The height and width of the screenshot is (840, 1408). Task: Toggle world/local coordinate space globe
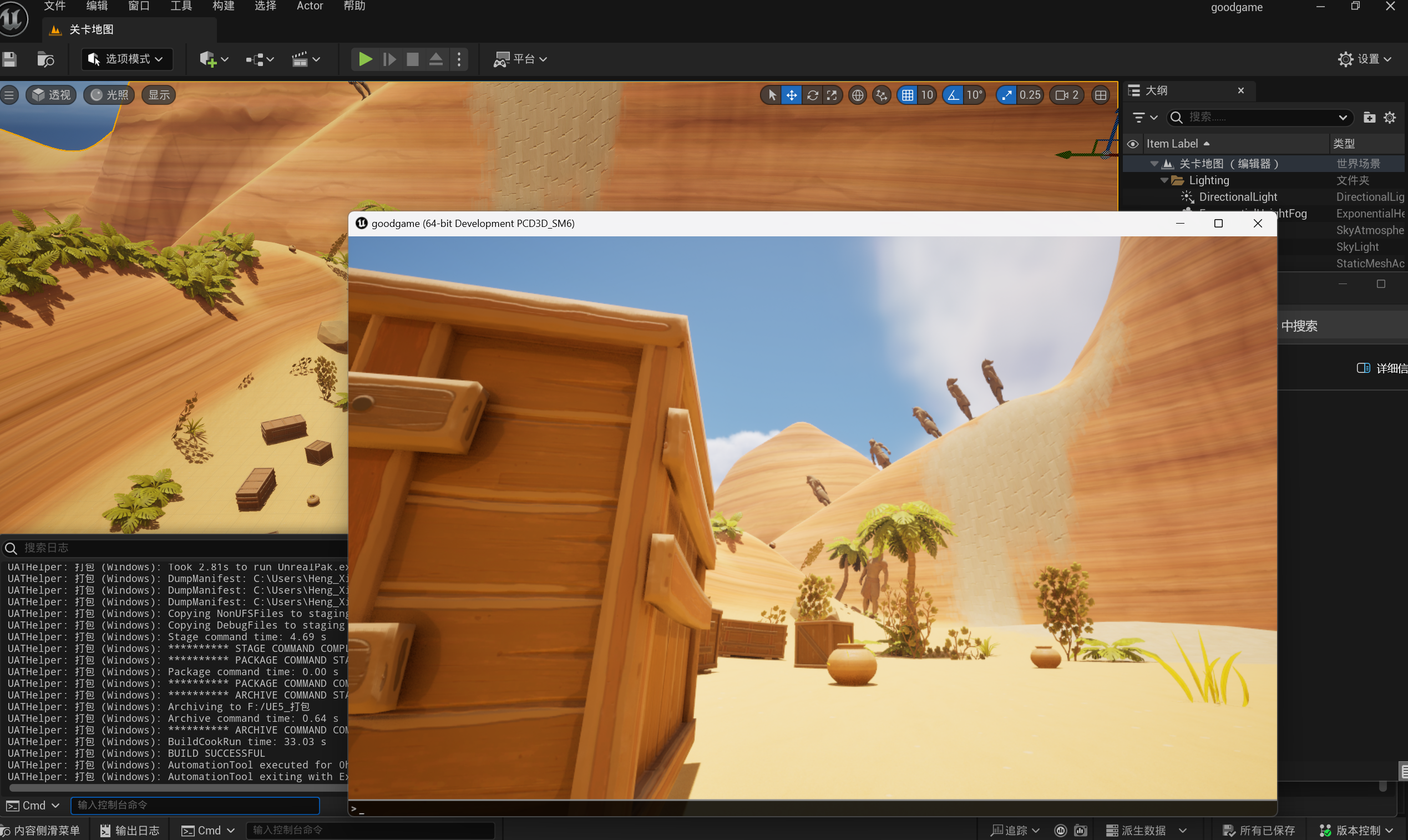857,95
